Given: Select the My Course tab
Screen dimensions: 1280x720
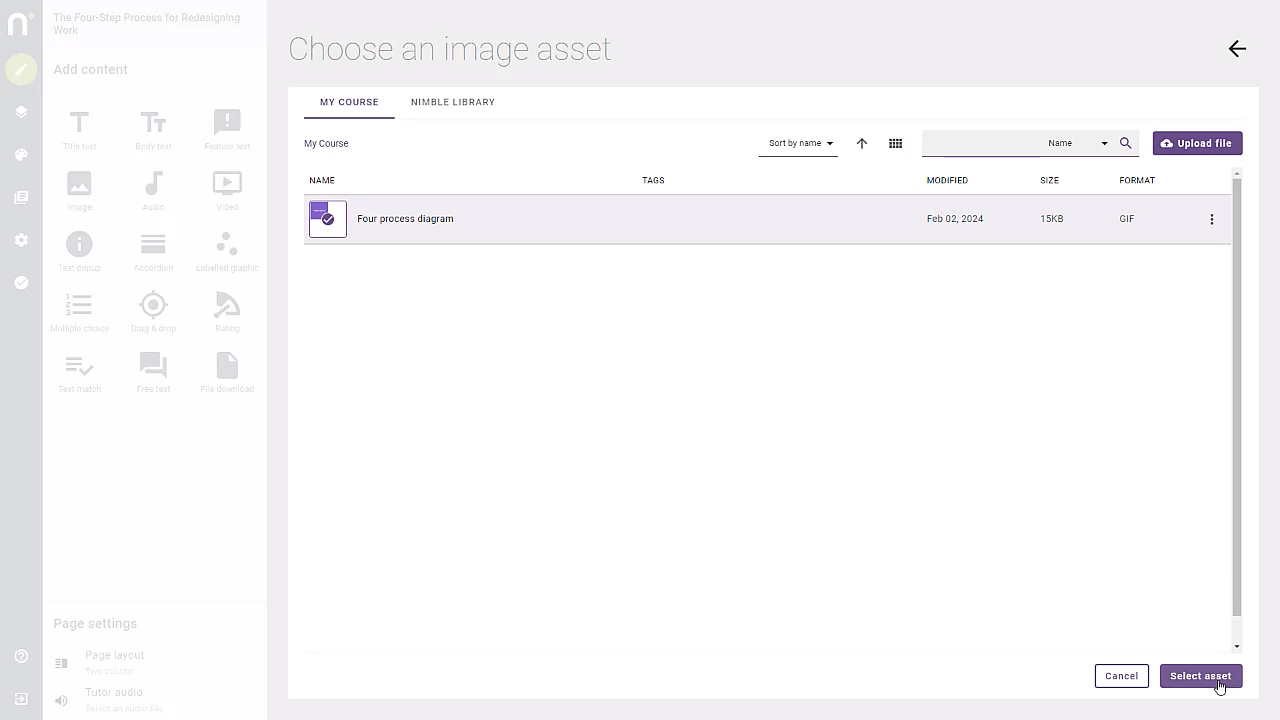Looking at the screenshot, I should [349, 102].
